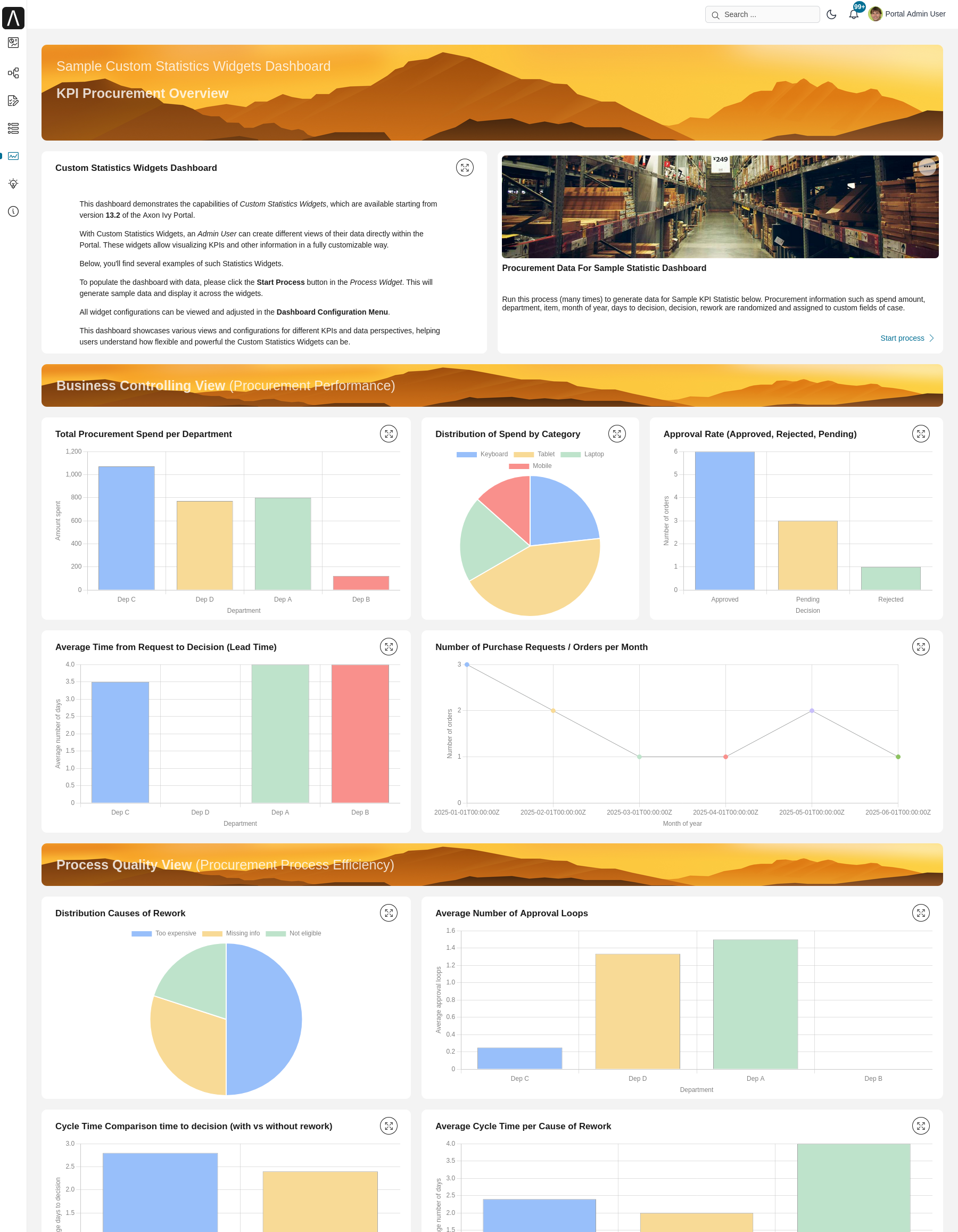Expand the Average Number of Approval Loops widget
958x1232 pixels.
point(921,912)
